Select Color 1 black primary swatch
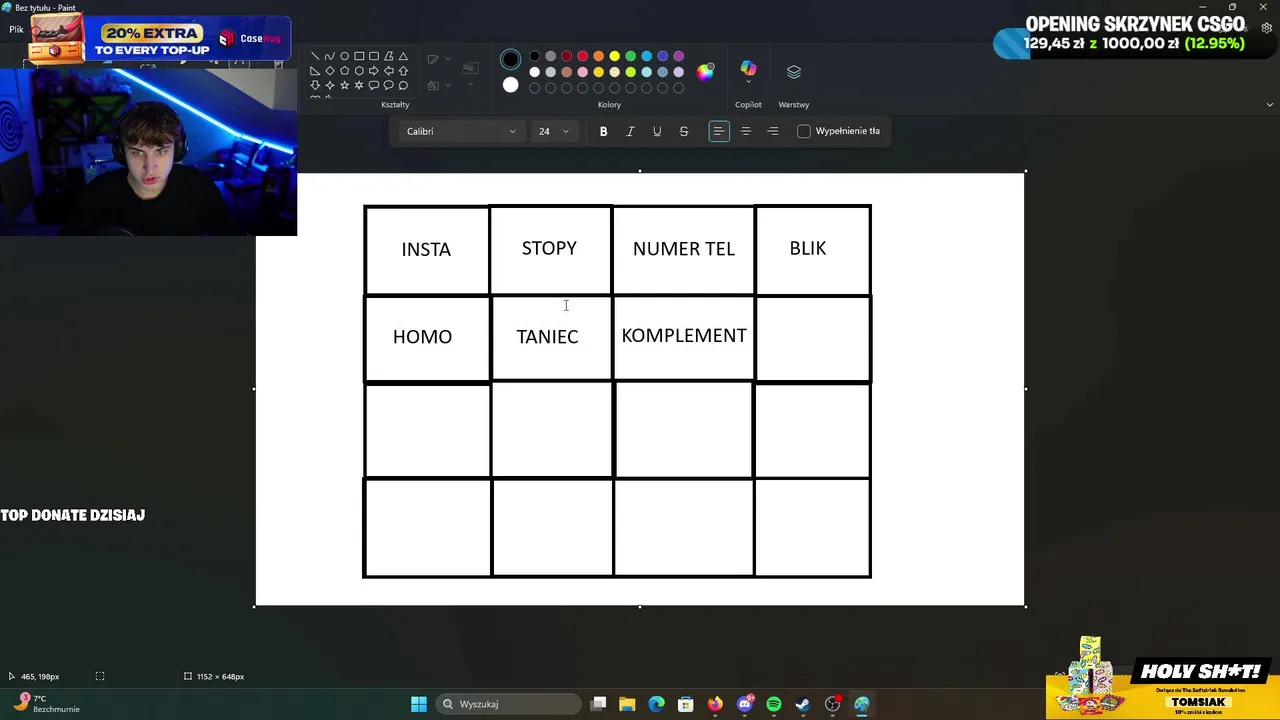The height and width of the screenshot is (720, 1280). coord(510,59)
